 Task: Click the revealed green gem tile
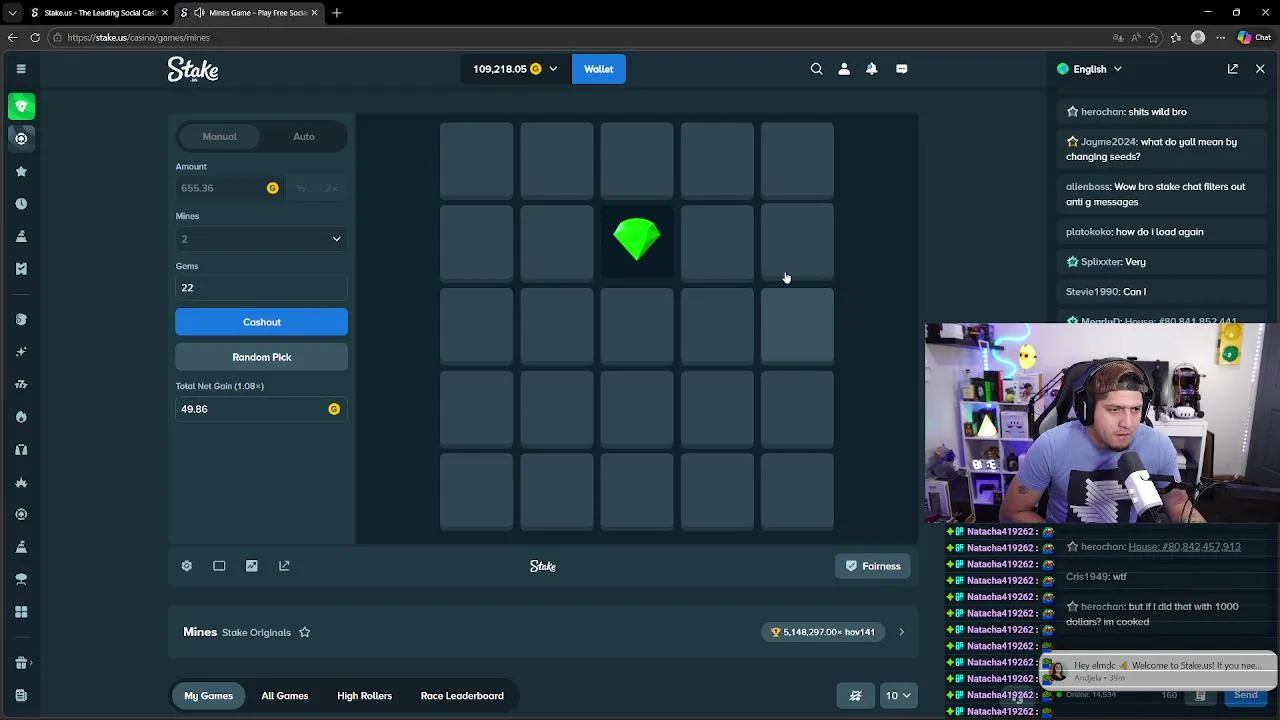click(637, 240)
